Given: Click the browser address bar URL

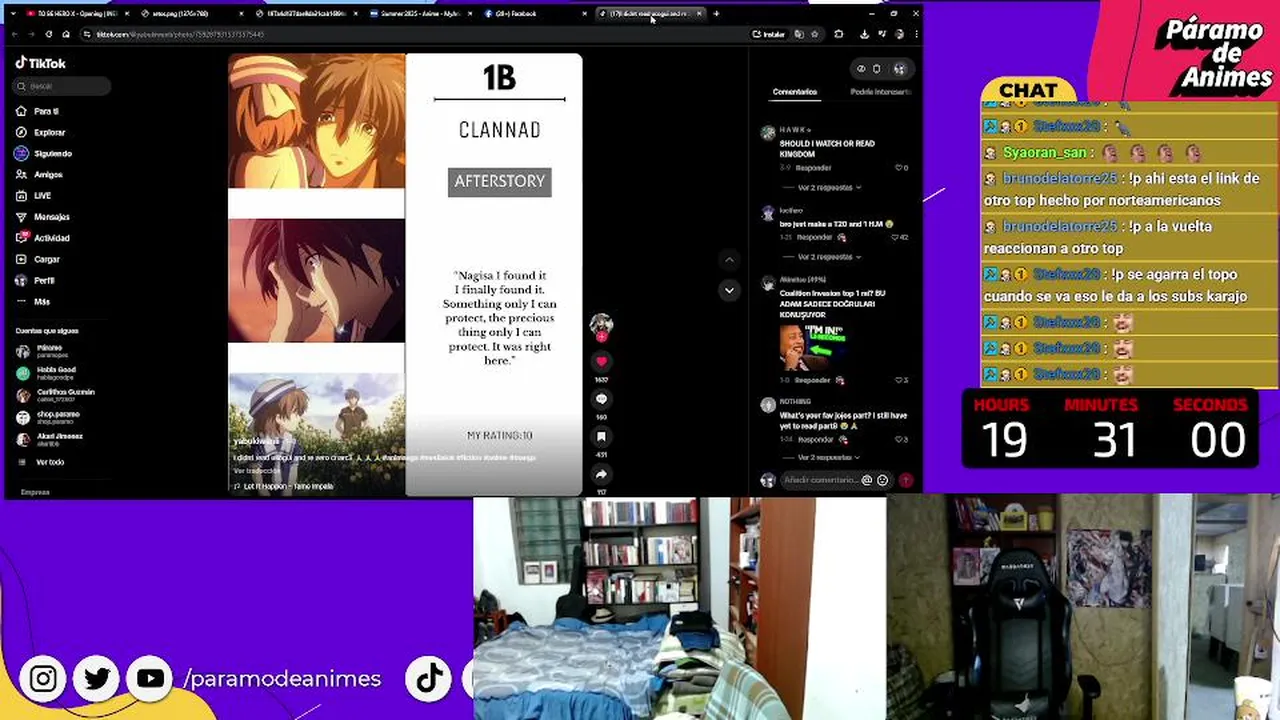Looking at the screenshot, I should (180, 34).
